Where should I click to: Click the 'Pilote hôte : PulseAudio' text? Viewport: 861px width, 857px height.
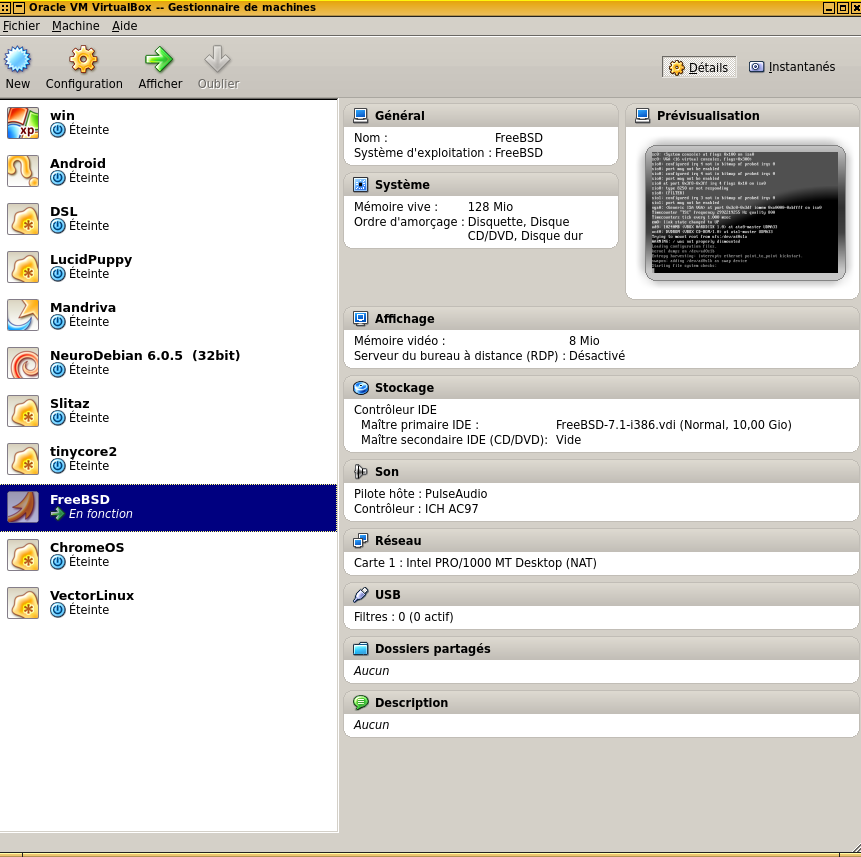click(421, 494)
